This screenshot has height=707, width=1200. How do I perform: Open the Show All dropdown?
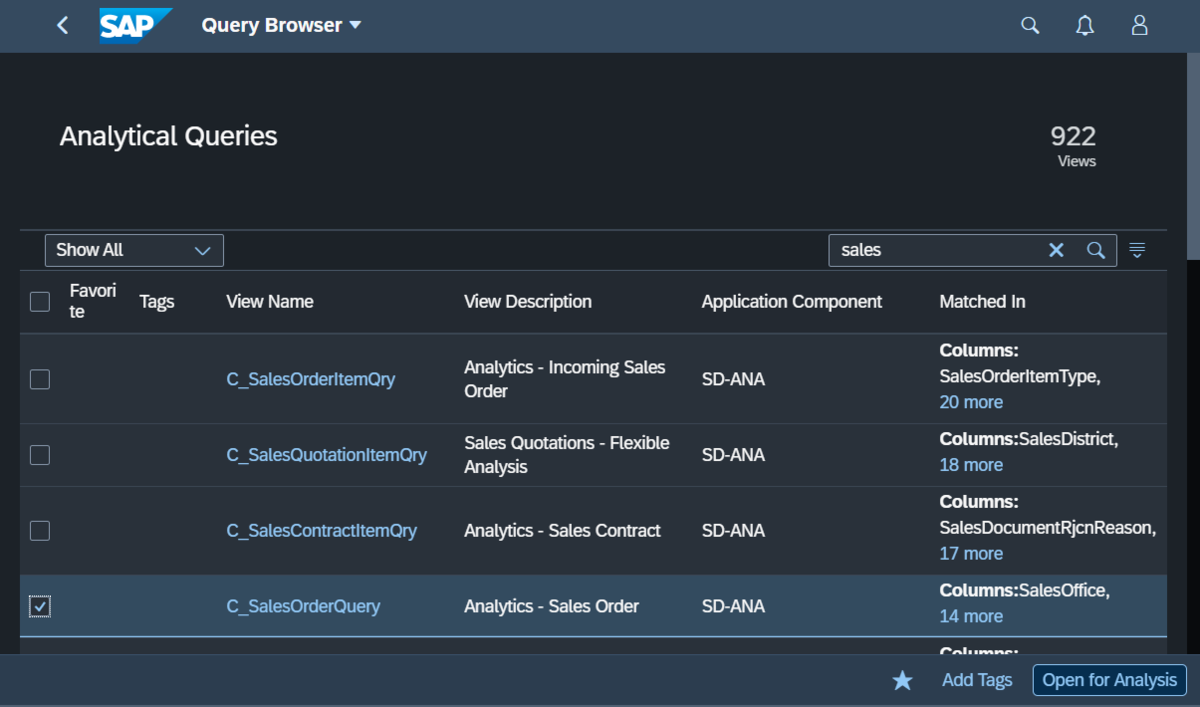tap(134, 250)
